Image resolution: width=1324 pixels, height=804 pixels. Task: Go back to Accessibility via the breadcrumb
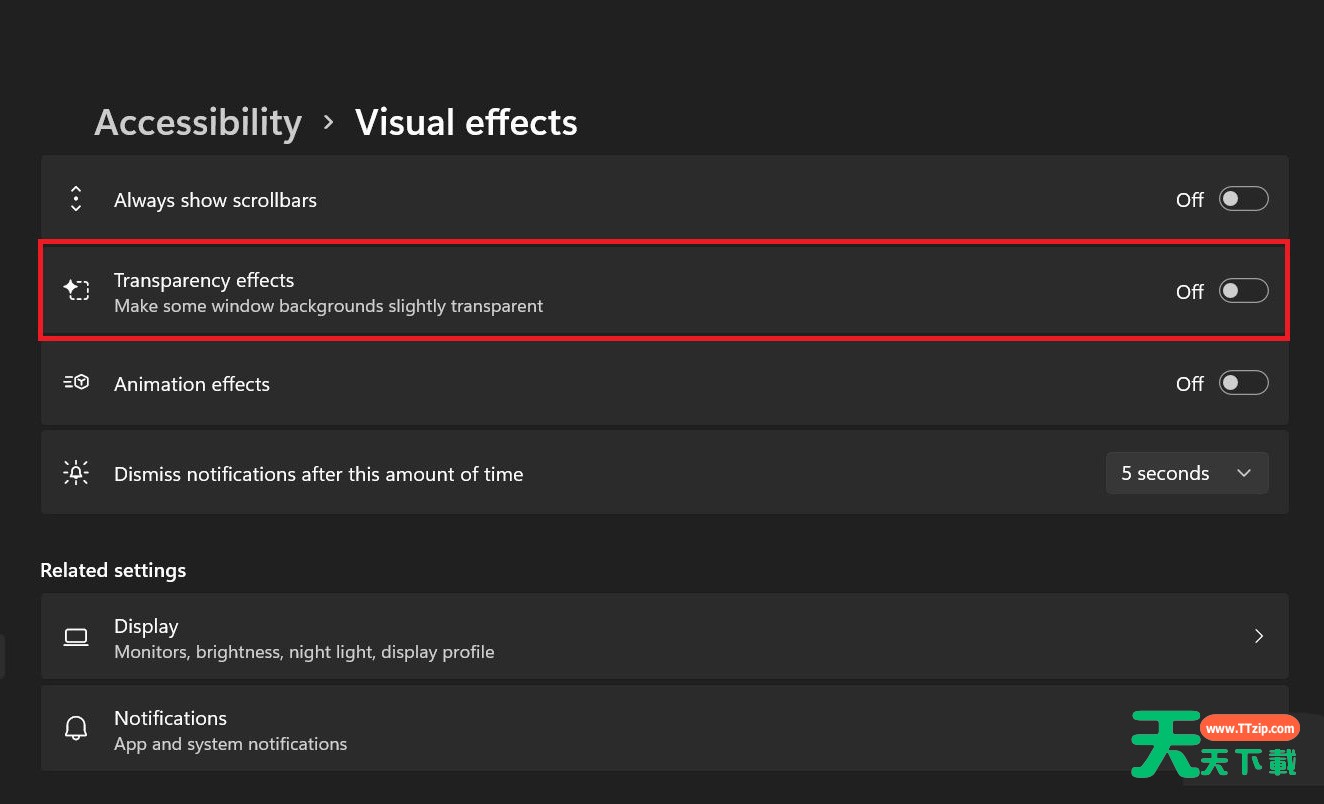point(198,122)
